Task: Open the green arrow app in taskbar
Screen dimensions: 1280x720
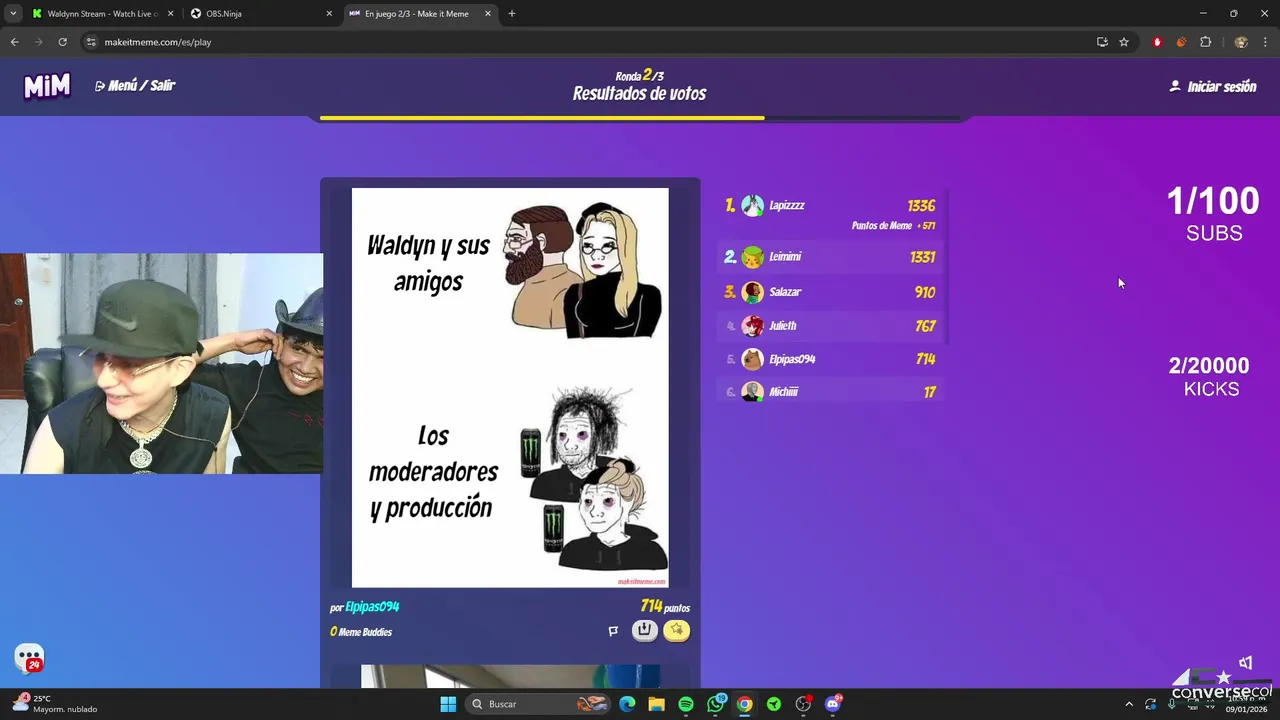Action: click(x=774, y=704)
